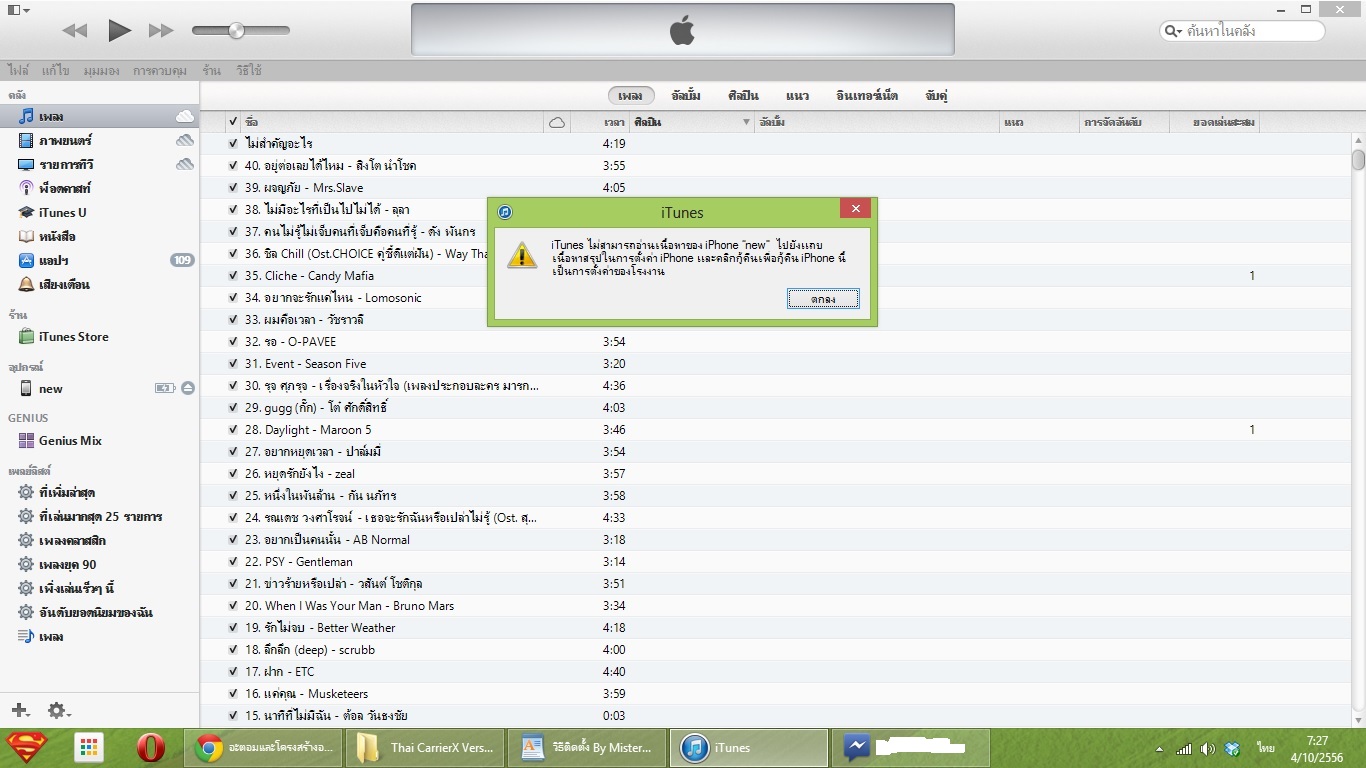Open the search options magnifier dropdown
The width and height of the screenshot is (1366, 768).
1173,31
